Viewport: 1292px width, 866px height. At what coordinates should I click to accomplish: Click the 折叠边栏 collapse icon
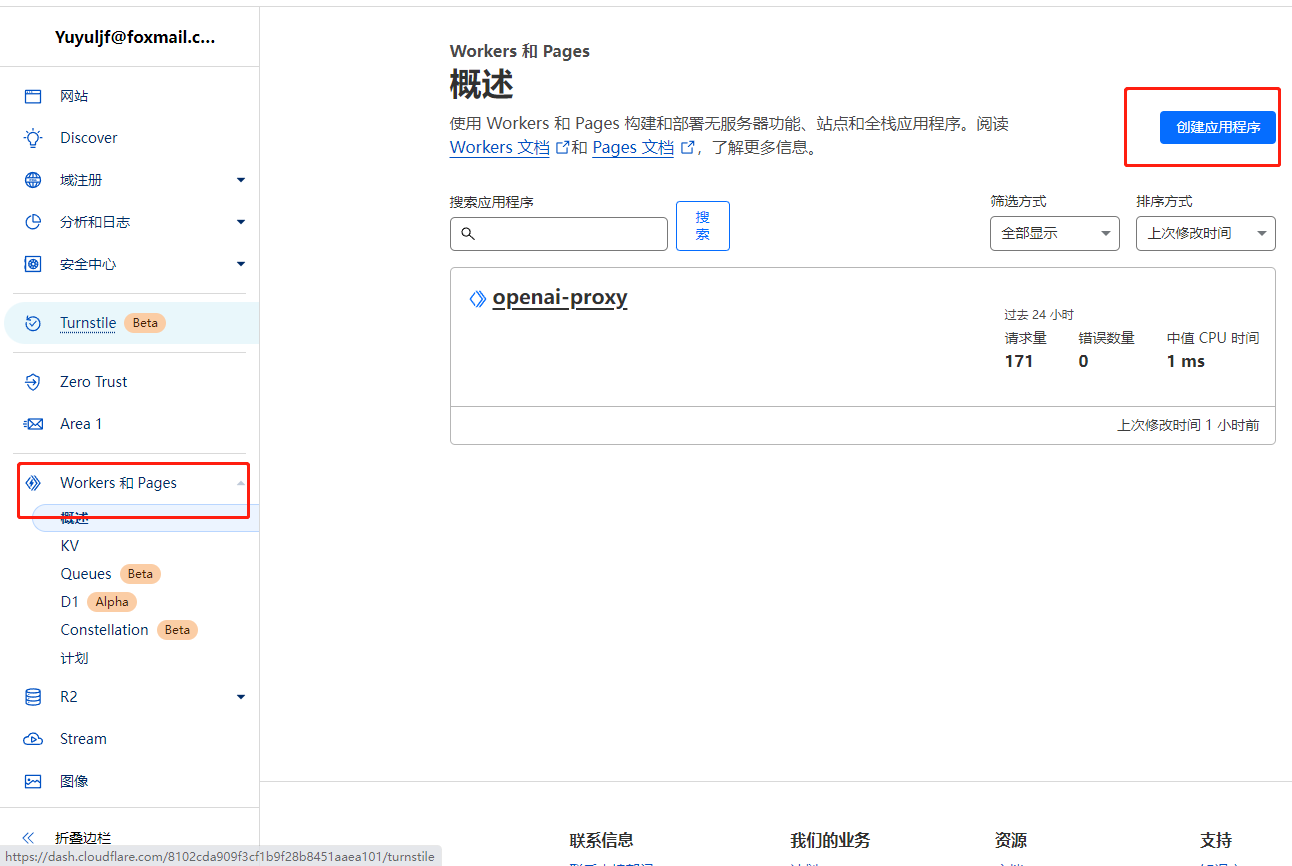(28, 838)
